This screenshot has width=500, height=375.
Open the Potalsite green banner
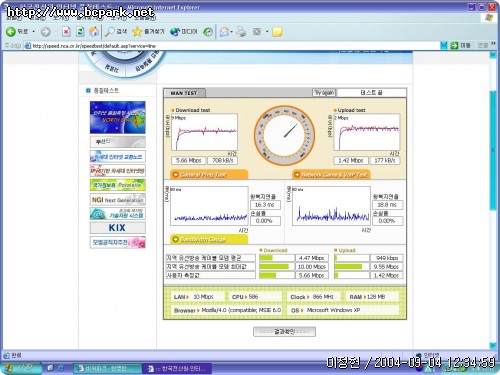(118, 185)
